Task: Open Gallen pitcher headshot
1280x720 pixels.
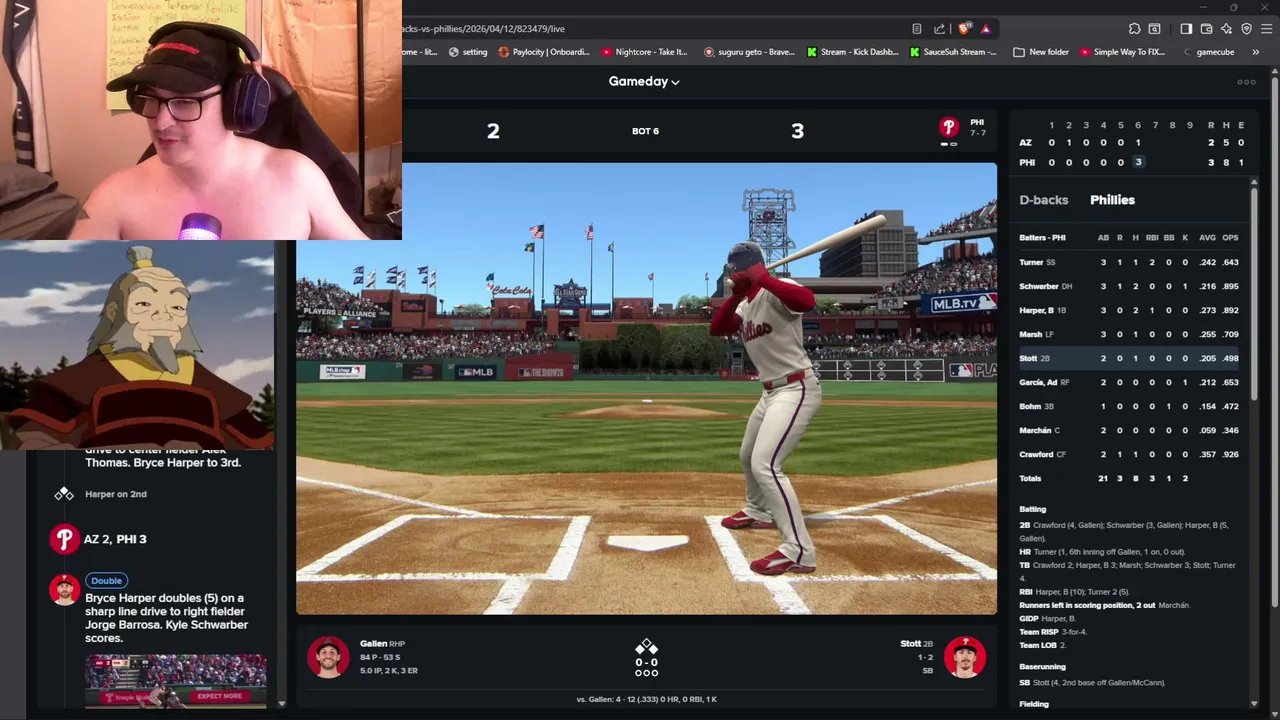Action: tap(328, 657)
